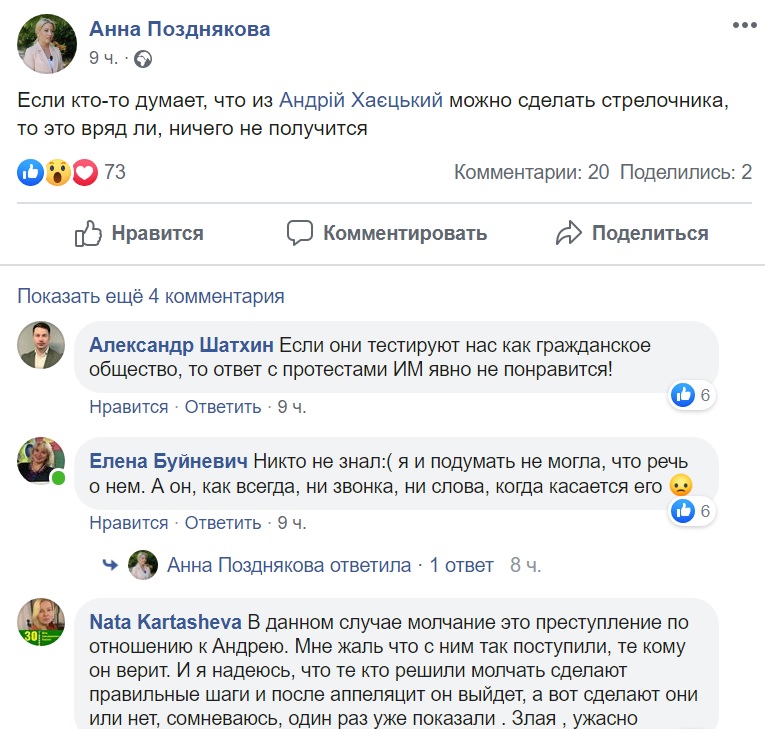Expand Показать ещё 4 комментария

pos(151,296)
